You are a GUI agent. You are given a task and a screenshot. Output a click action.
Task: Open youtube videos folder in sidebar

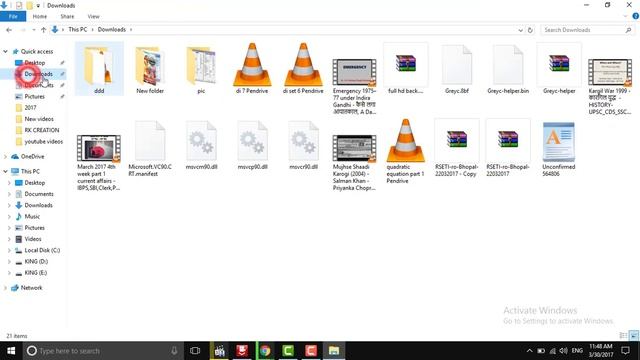(x=43, y=142)
